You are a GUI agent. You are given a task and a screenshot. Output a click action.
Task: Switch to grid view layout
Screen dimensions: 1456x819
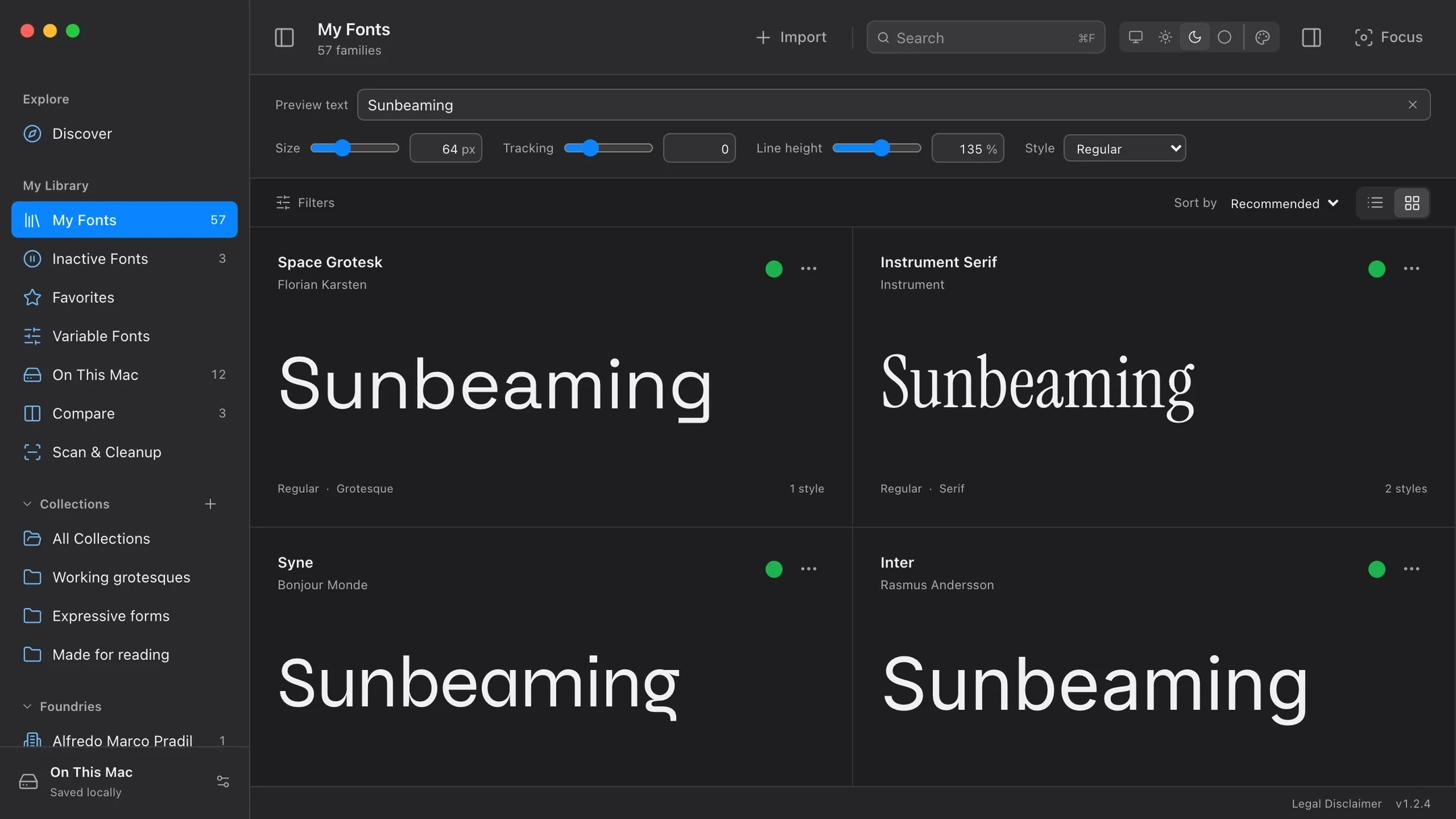coord(1412,202)
